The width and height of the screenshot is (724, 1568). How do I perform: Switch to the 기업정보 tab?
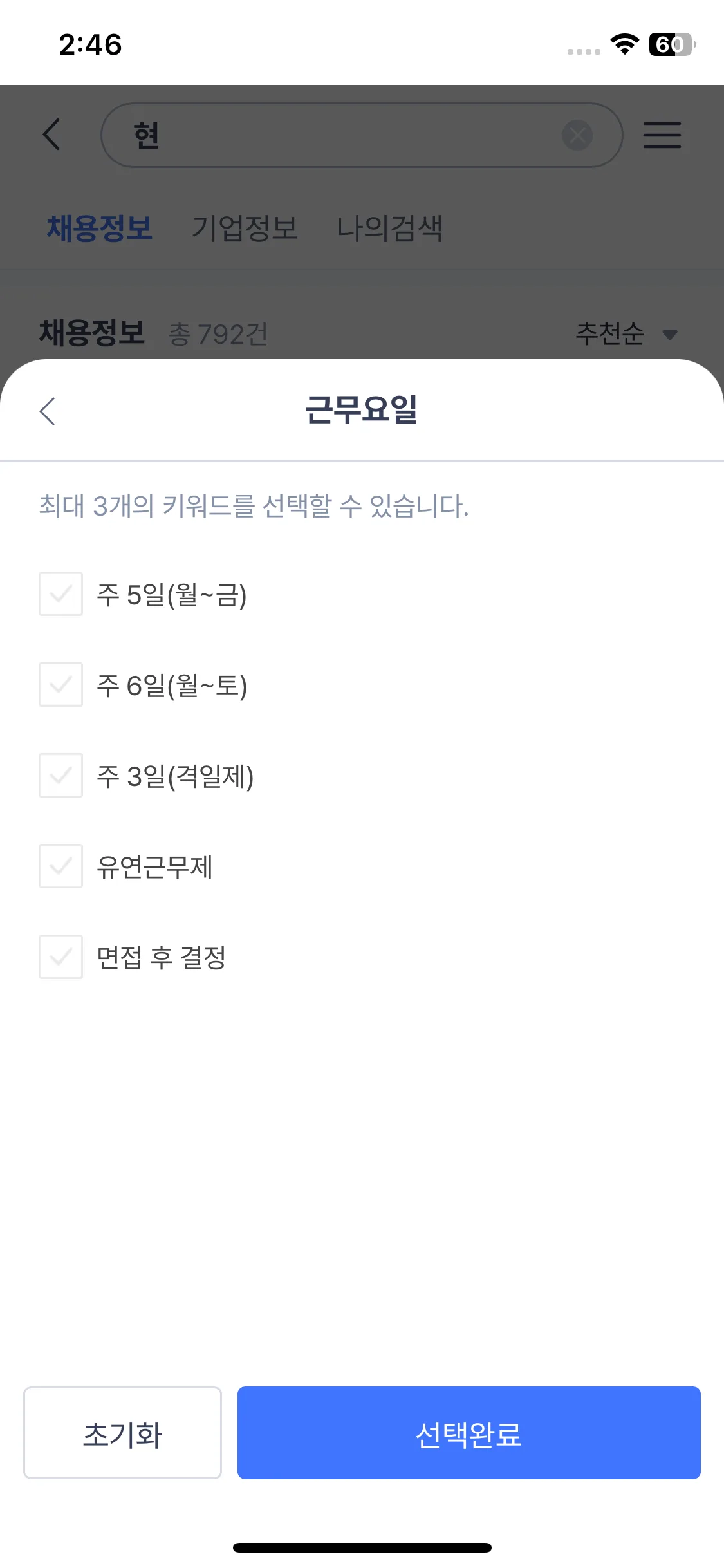(x=245, y=229)
